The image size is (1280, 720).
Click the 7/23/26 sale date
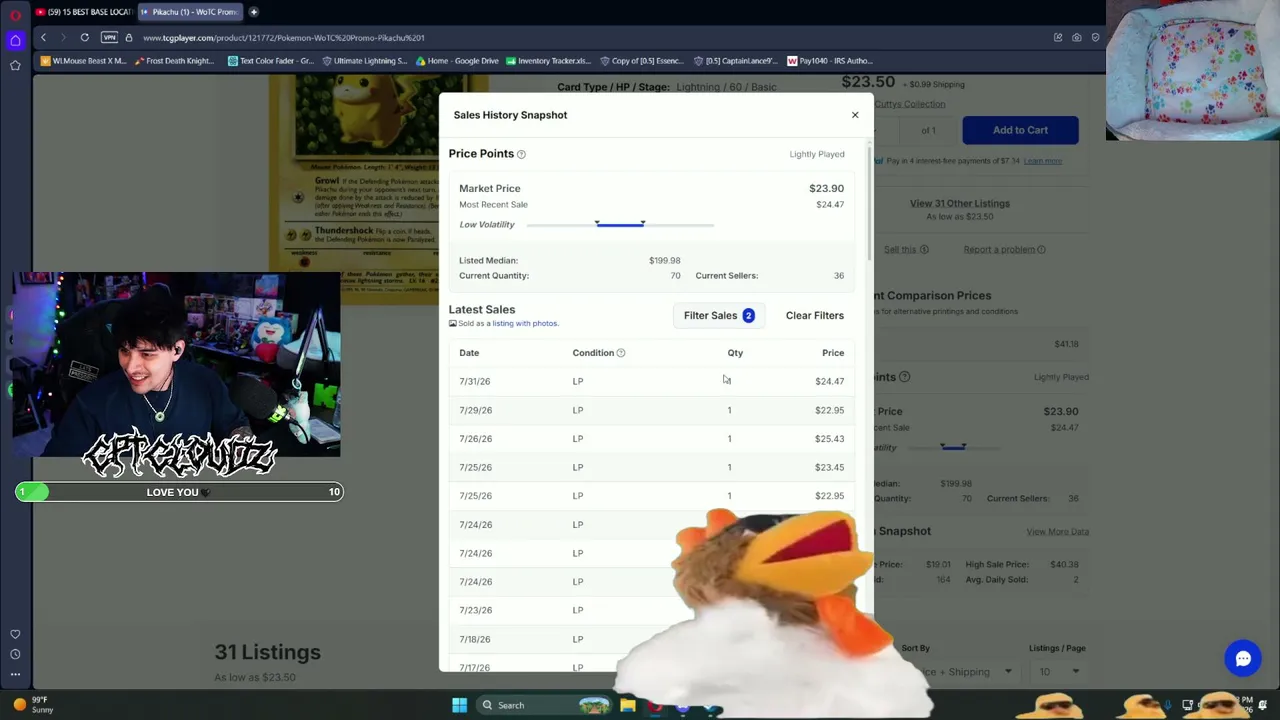[x=476, y=610]
